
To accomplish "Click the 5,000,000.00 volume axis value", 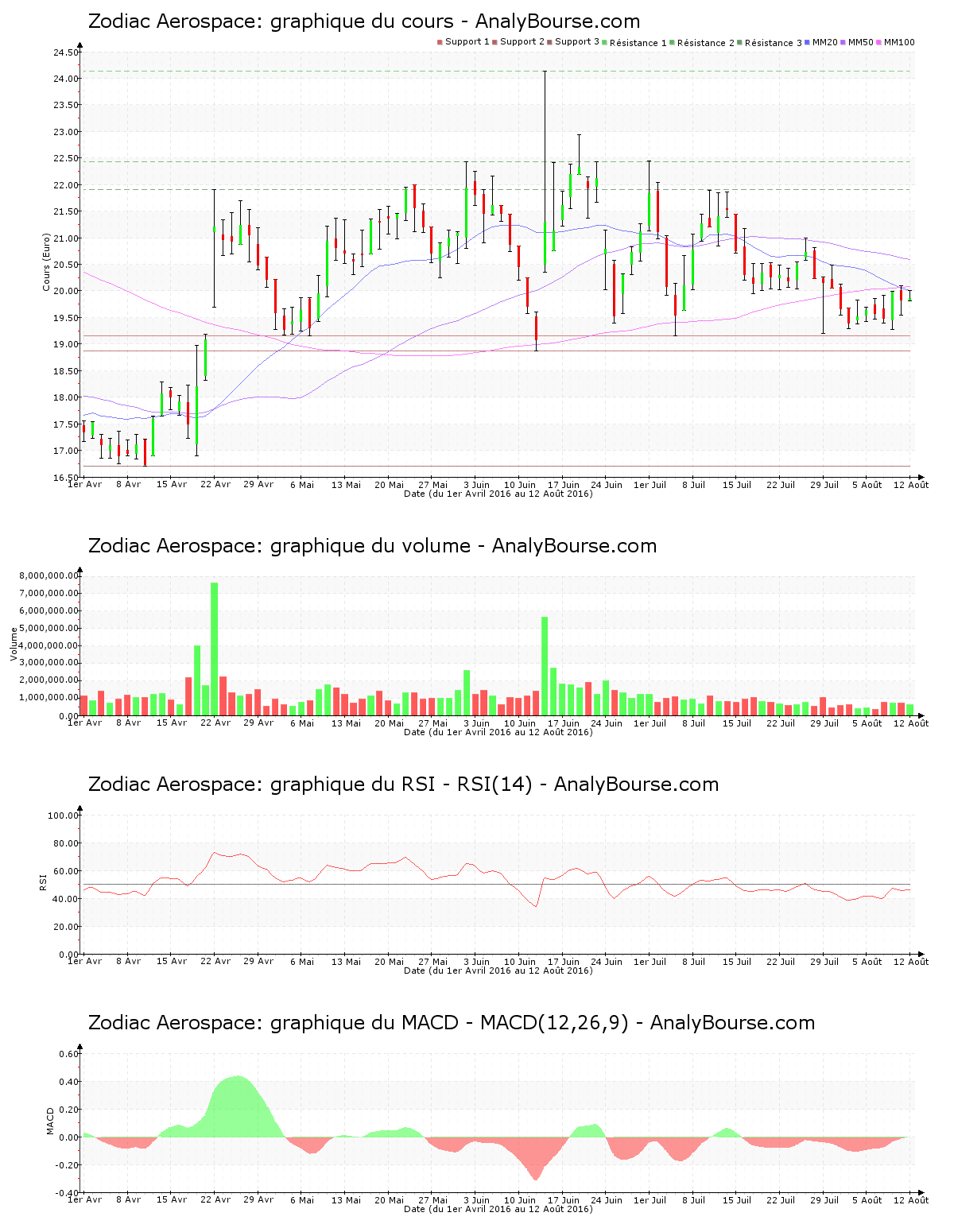I will pos(49,629).
